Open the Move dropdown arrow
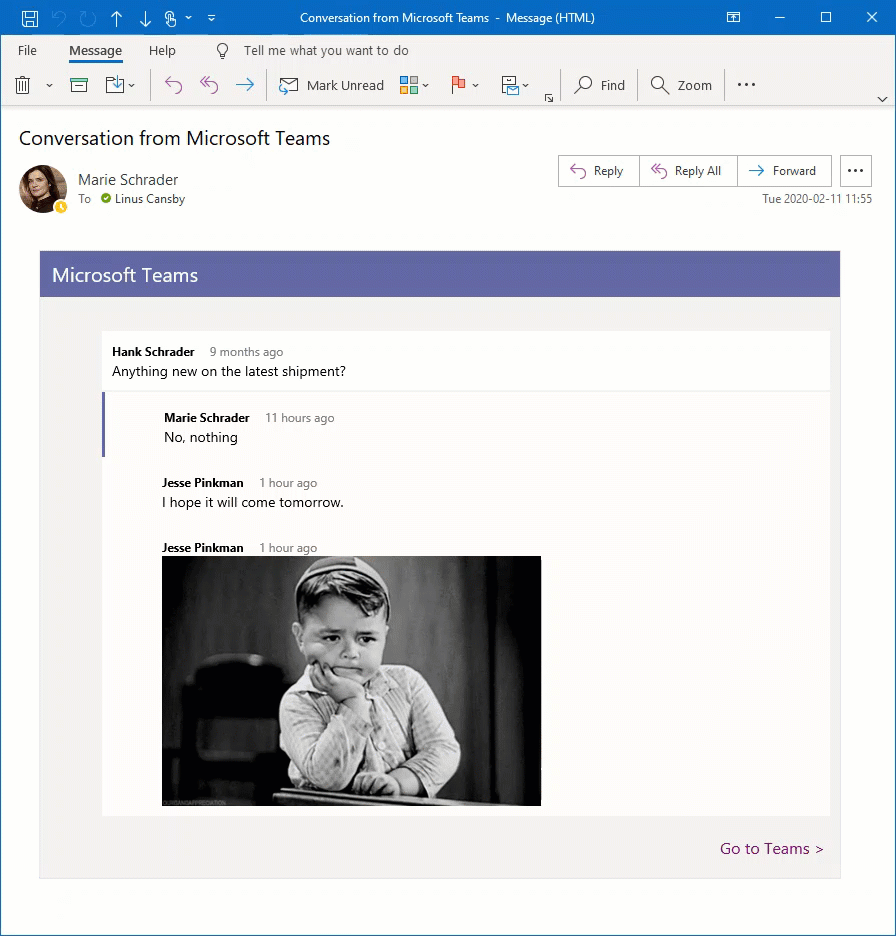Screen dimensions: 896x936 pos(131,85)
